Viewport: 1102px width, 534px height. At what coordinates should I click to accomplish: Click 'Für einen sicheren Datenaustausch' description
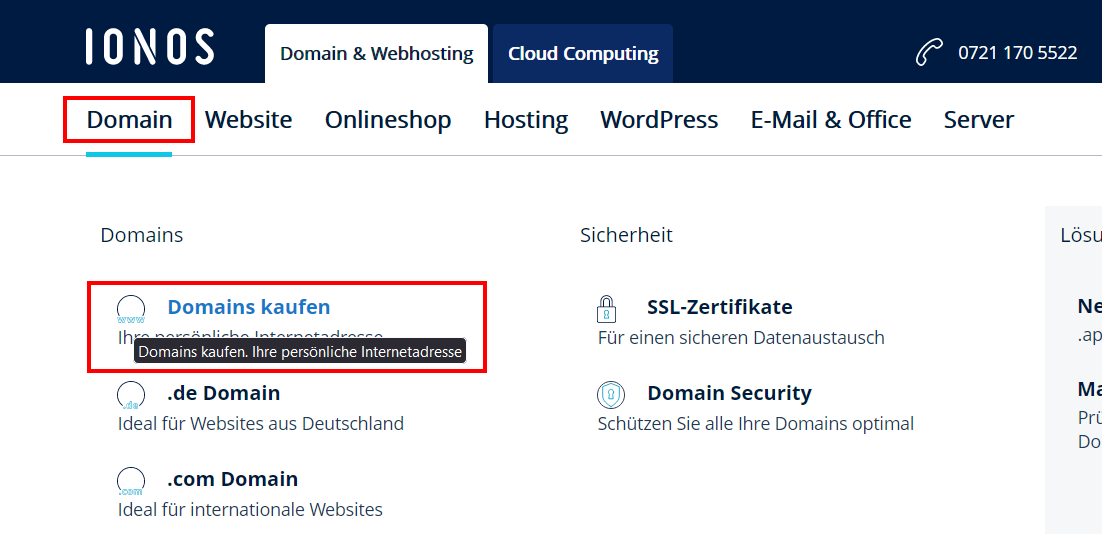pyautogui.click(x=741, y=338)
